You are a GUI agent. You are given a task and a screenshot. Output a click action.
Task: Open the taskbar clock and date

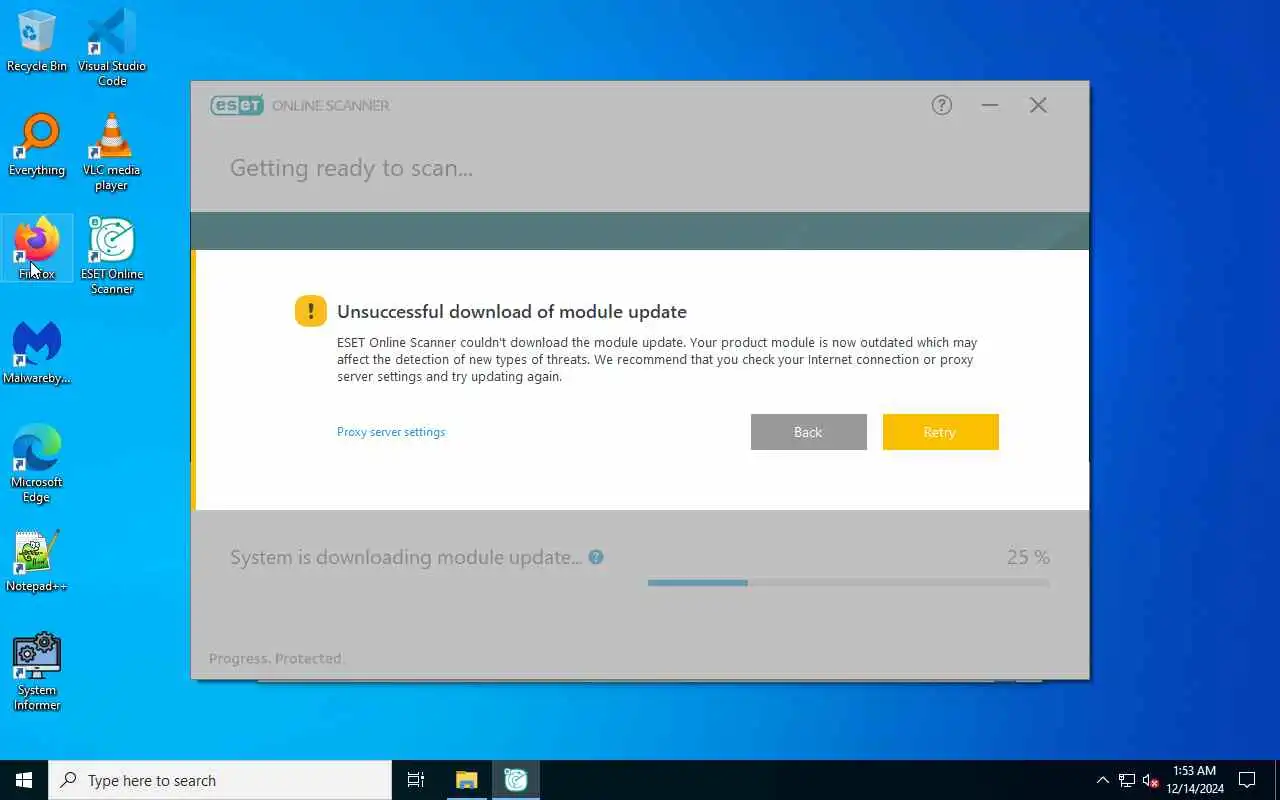click(x=1195, y=780)
